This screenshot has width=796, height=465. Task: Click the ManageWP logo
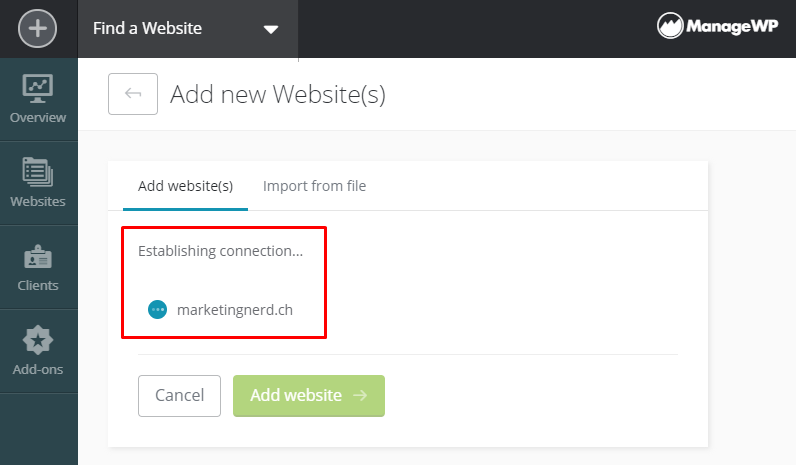[717, 26]
